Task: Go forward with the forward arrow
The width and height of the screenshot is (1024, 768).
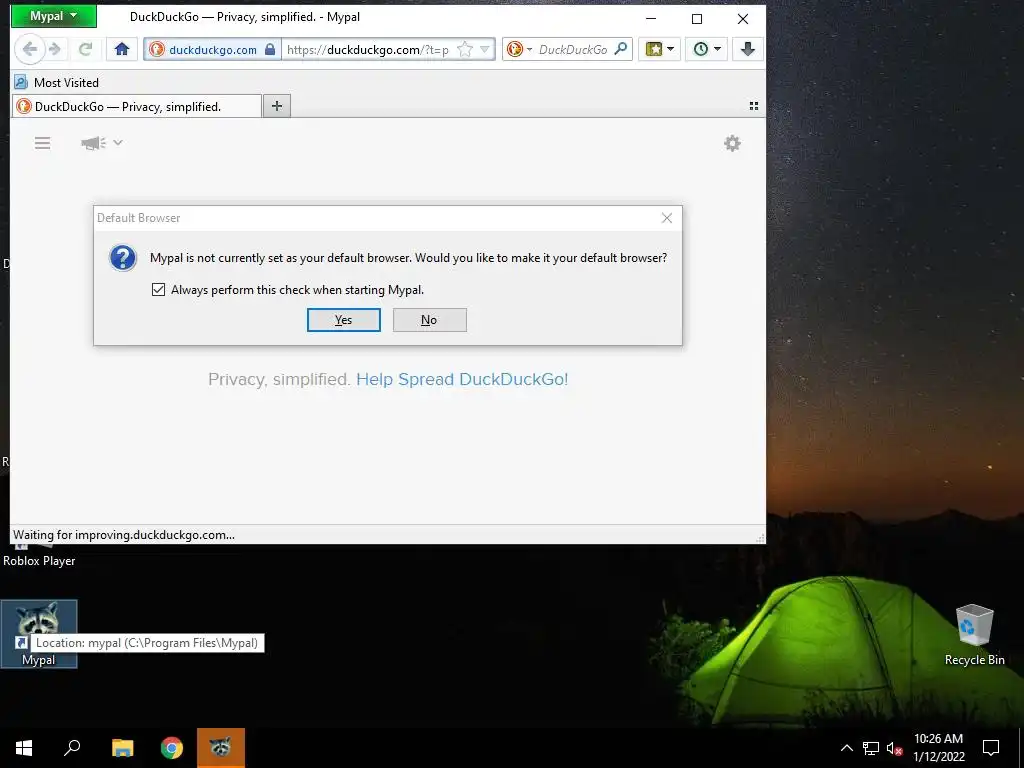Action: [x=56, y=49]
